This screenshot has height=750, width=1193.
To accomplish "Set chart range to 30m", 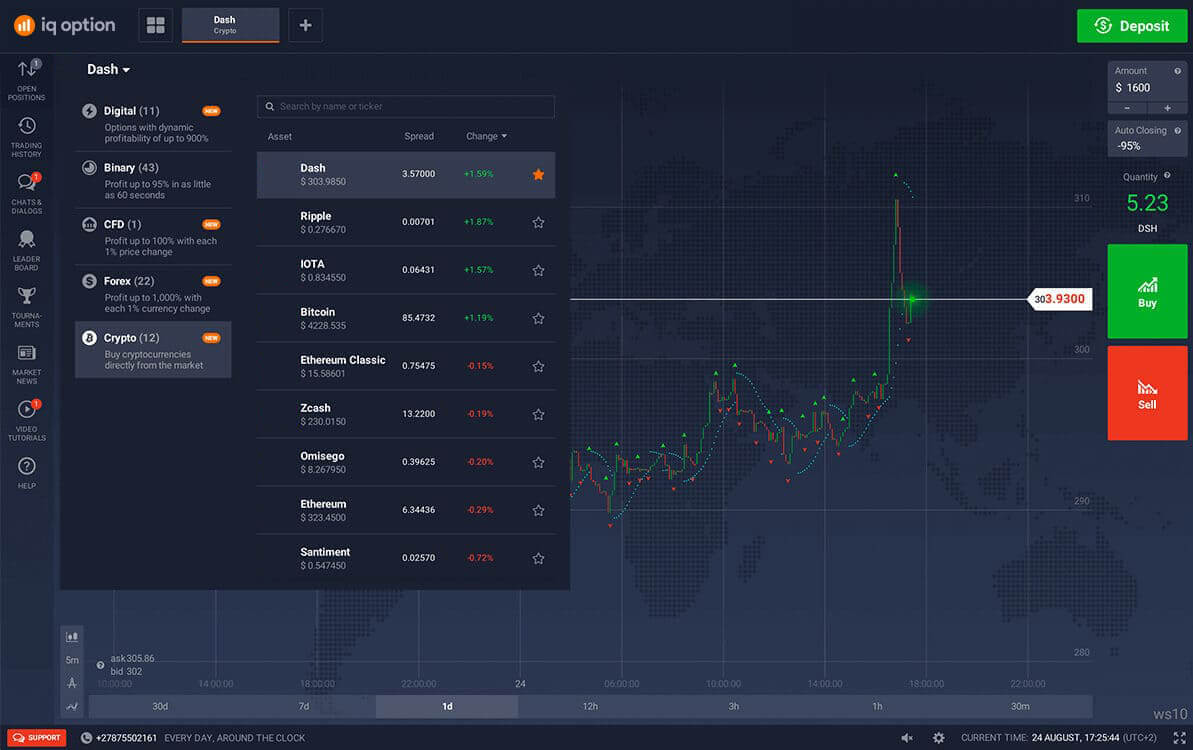I will pyautogui.click(x=1020, y=707).
